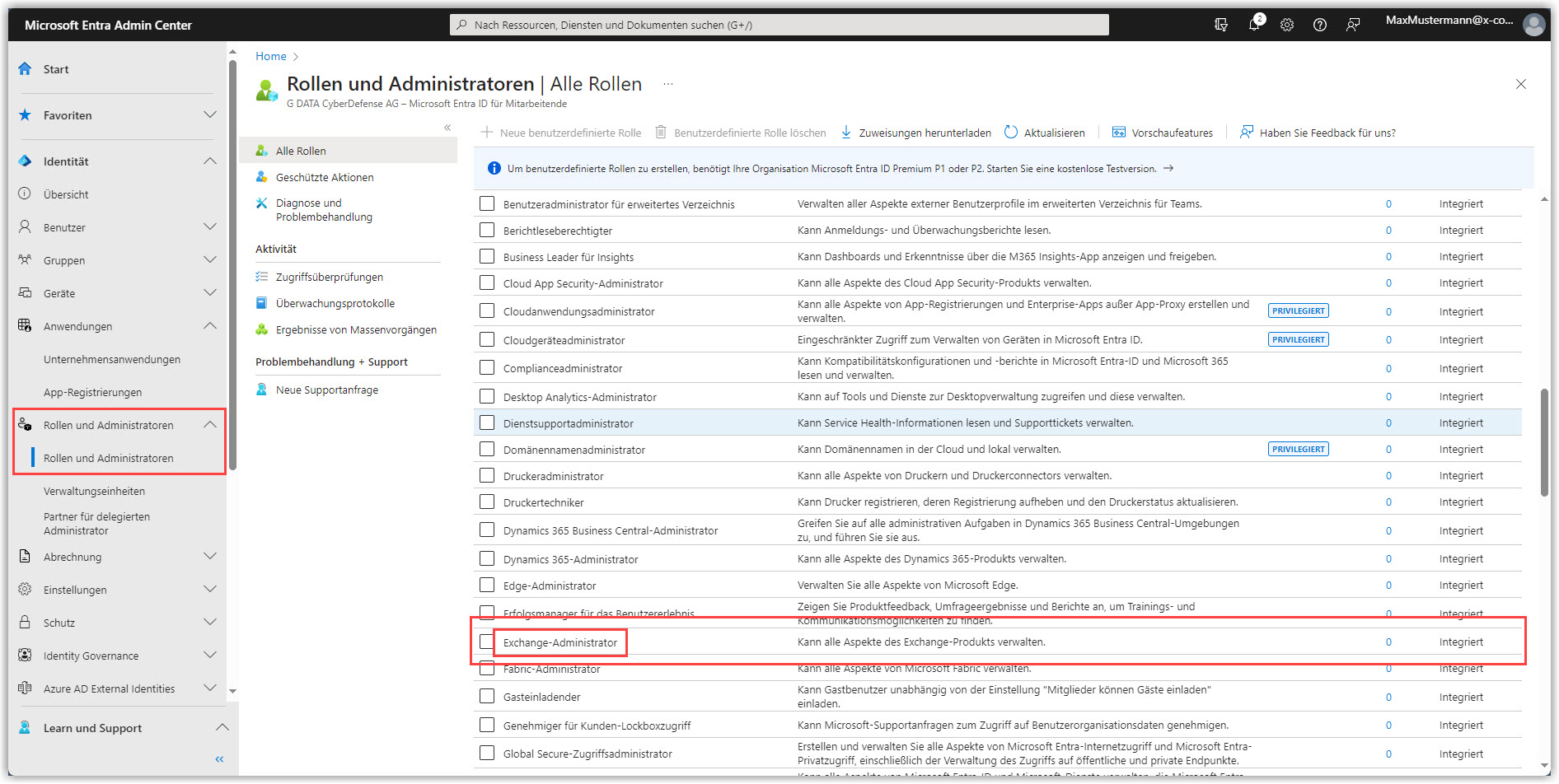The height and width of the screenshot is (784, 1559).
Task: Expand the Identity Governance chevron
Action: 210,655
